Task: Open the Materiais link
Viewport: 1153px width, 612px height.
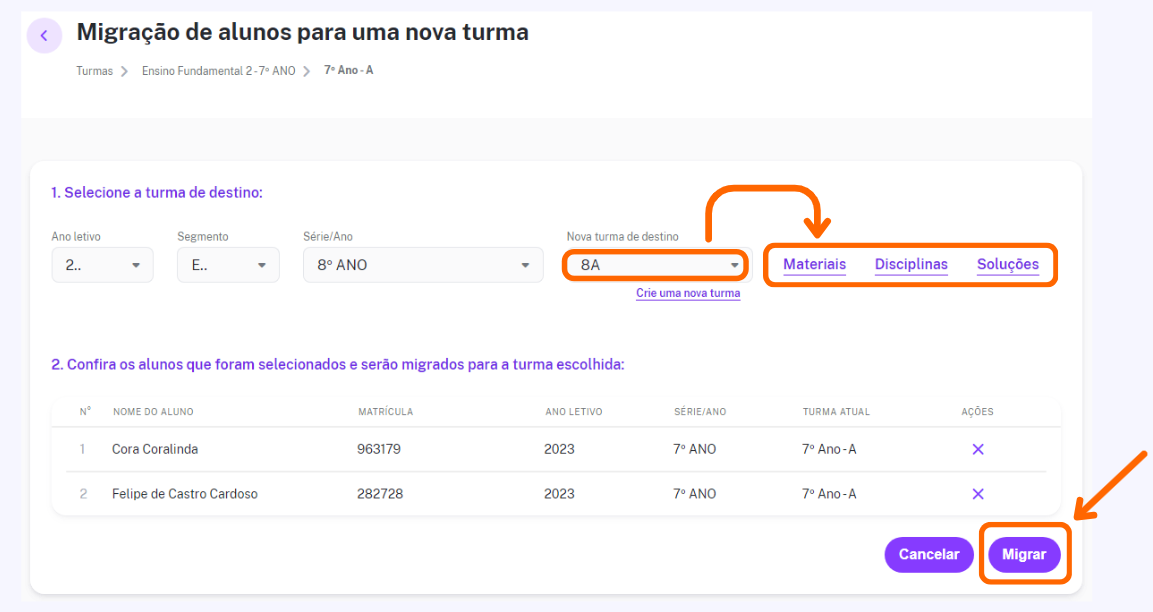Action: pos(814,265)
